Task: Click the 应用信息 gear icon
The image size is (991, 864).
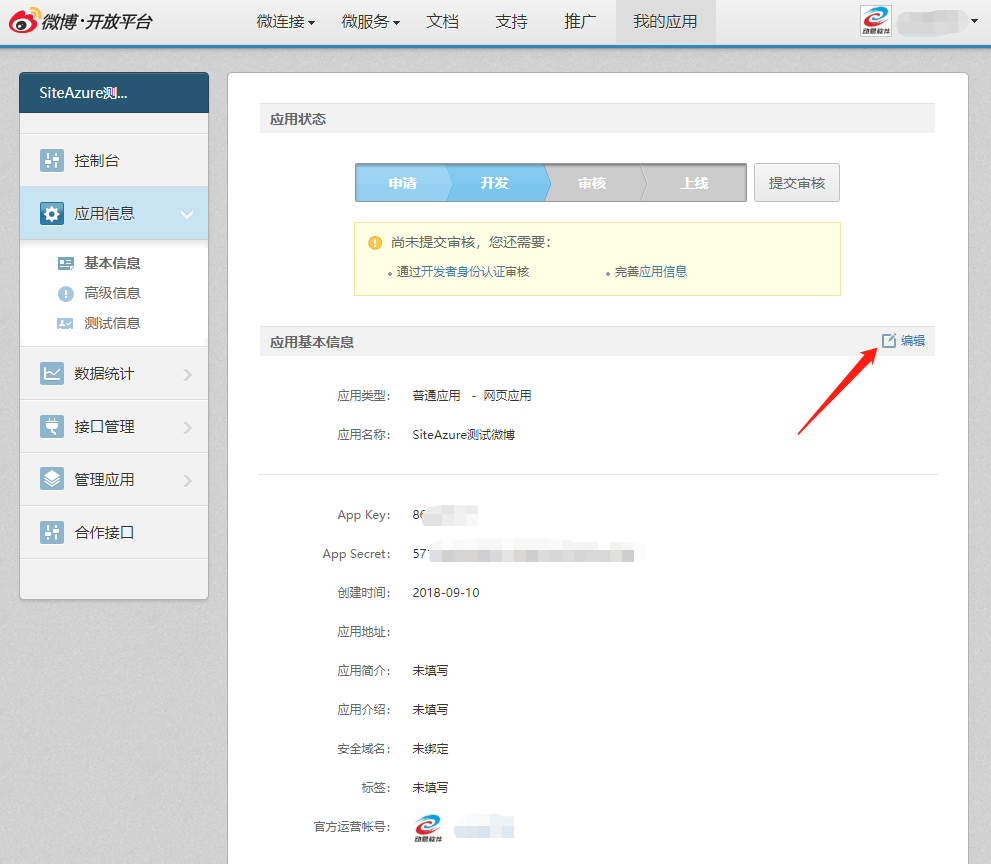Action: tap(51, 213)
